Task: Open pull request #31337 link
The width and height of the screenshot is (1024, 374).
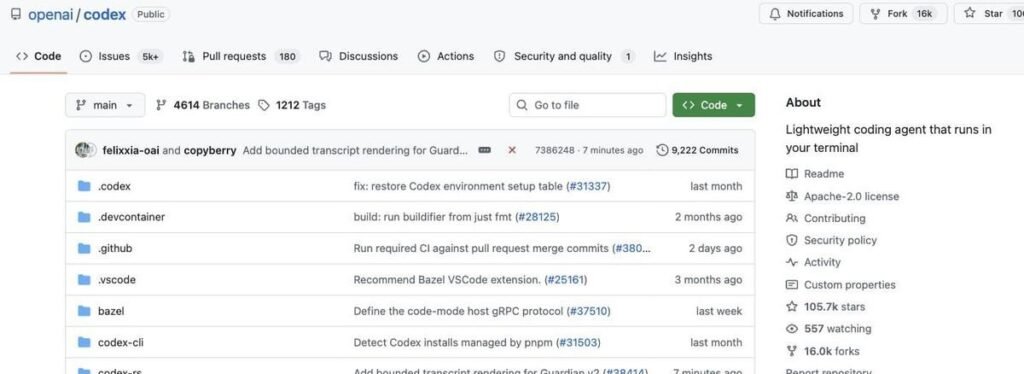Action: pos(588,186)
